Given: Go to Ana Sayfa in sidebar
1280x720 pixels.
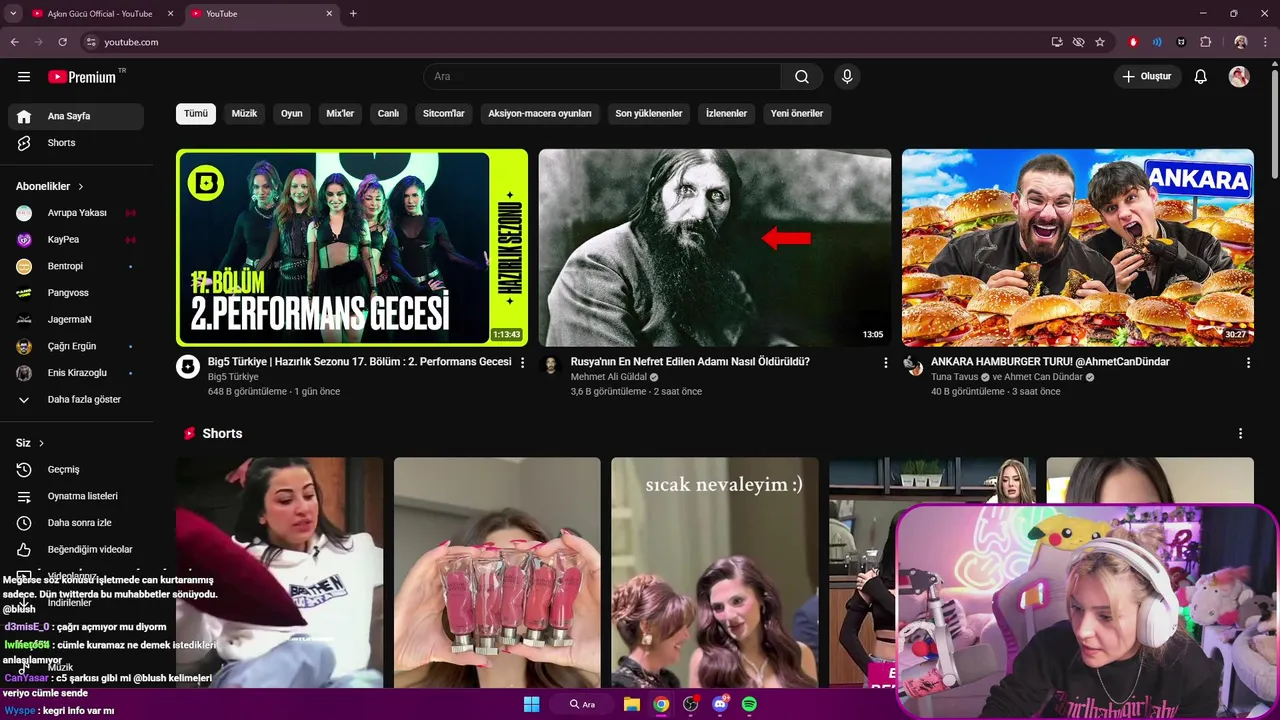Looking at the screenshot, I should point(76,116).
